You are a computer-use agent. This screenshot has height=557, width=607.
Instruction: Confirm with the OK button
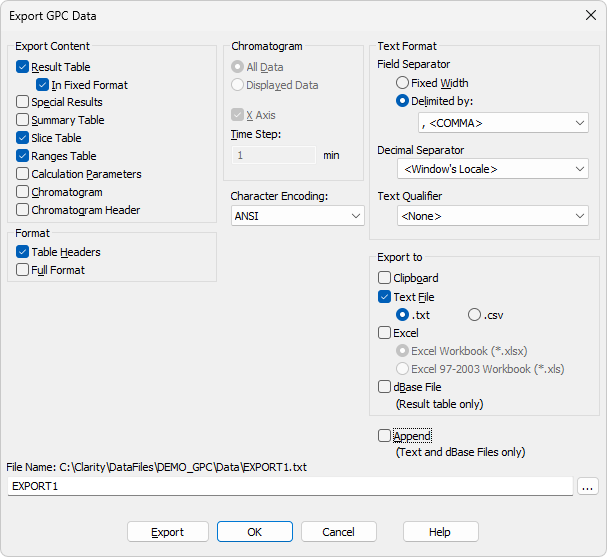[255, 532]
